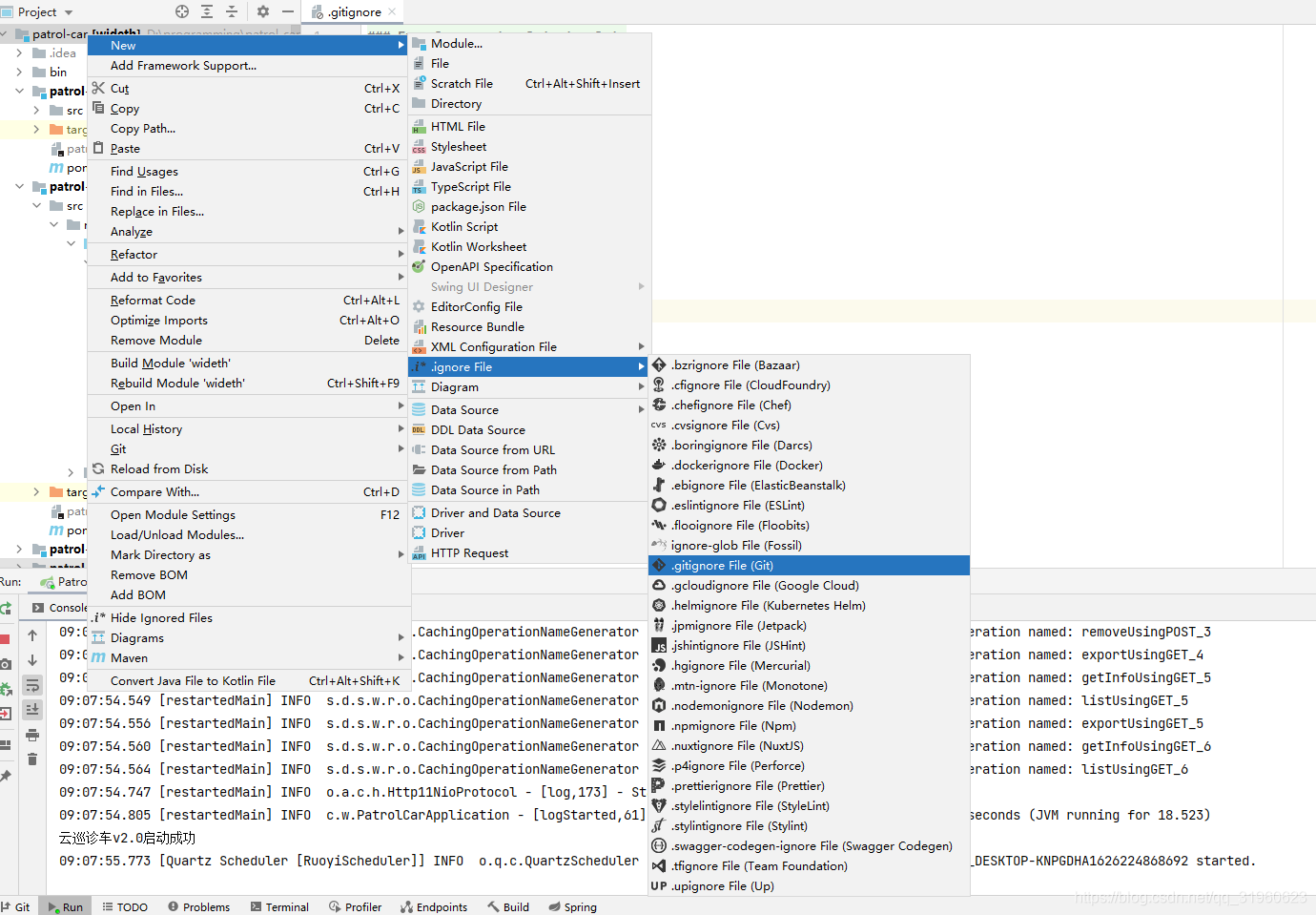The height and width of the screenshot is (915, 1316).
Task: Open the Profiler tool window
Action: [356, 906]
